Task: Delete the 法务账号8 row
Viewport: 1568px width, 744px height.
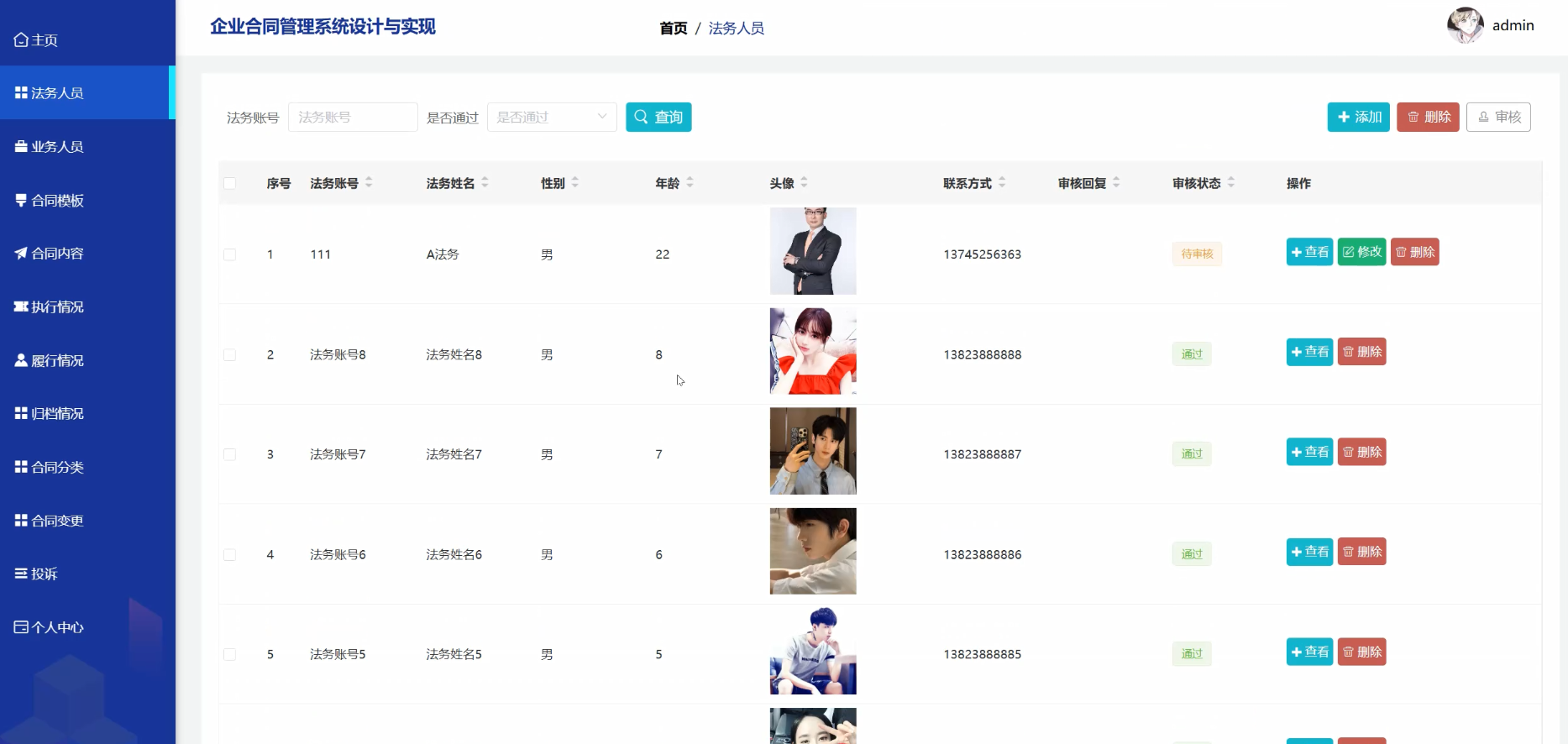Action: point(1361,352)
